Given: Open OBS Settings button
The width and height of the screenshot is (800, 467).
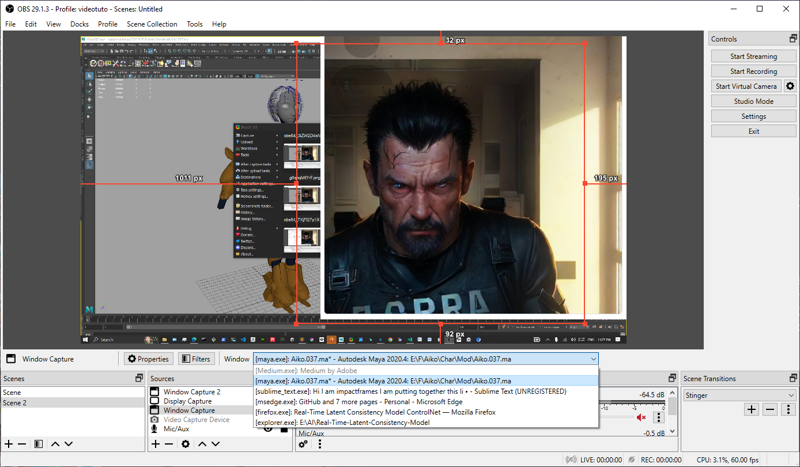Looking at the screenshot, I should coord(753,116).
